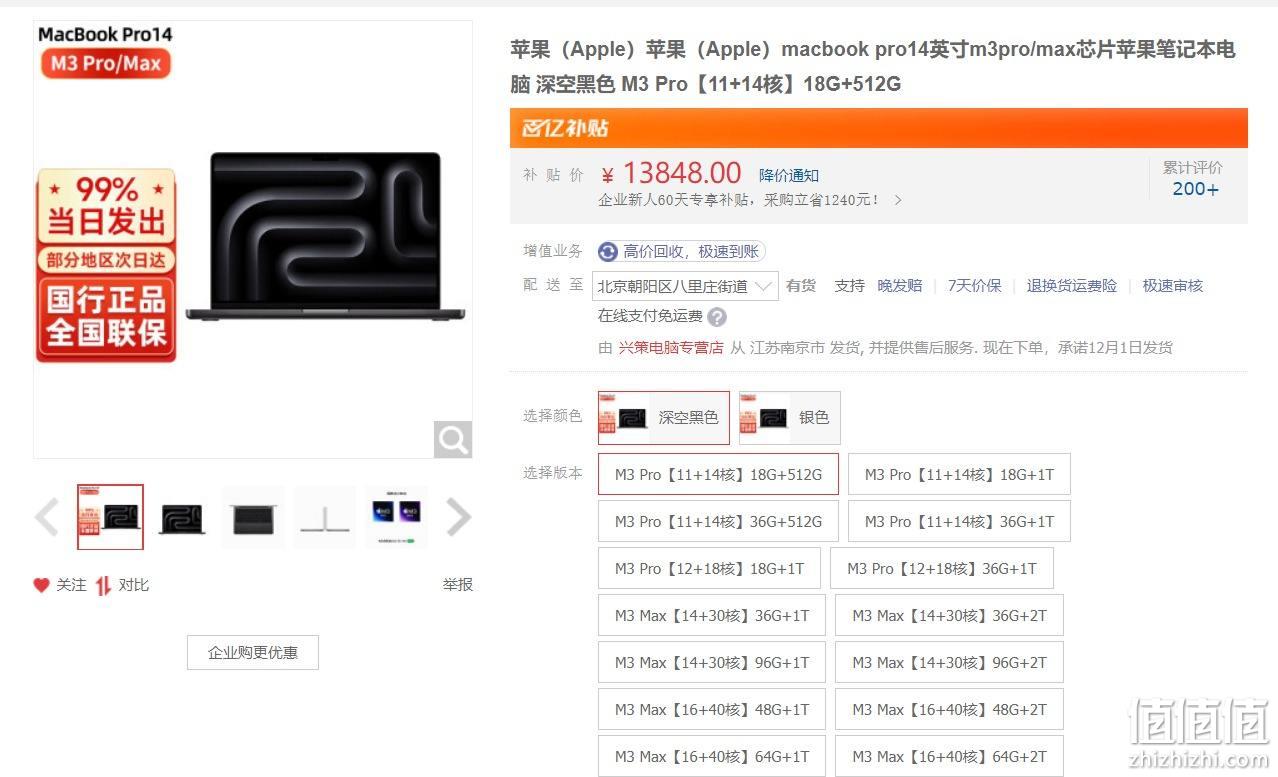This screenshot has height=777, width=1278.
Task: Click the 高价回收，极速到账 service button
Action: click(x=682, y=252)
